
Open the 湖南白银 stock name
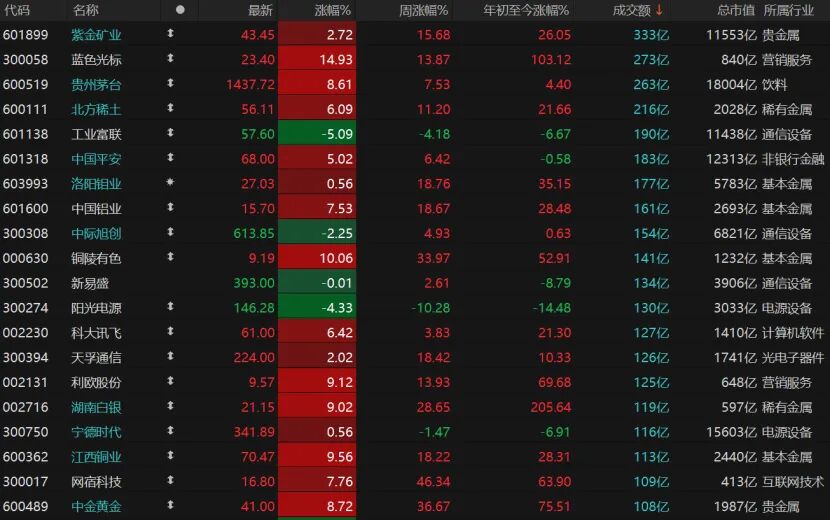click(x=96, y=408)
